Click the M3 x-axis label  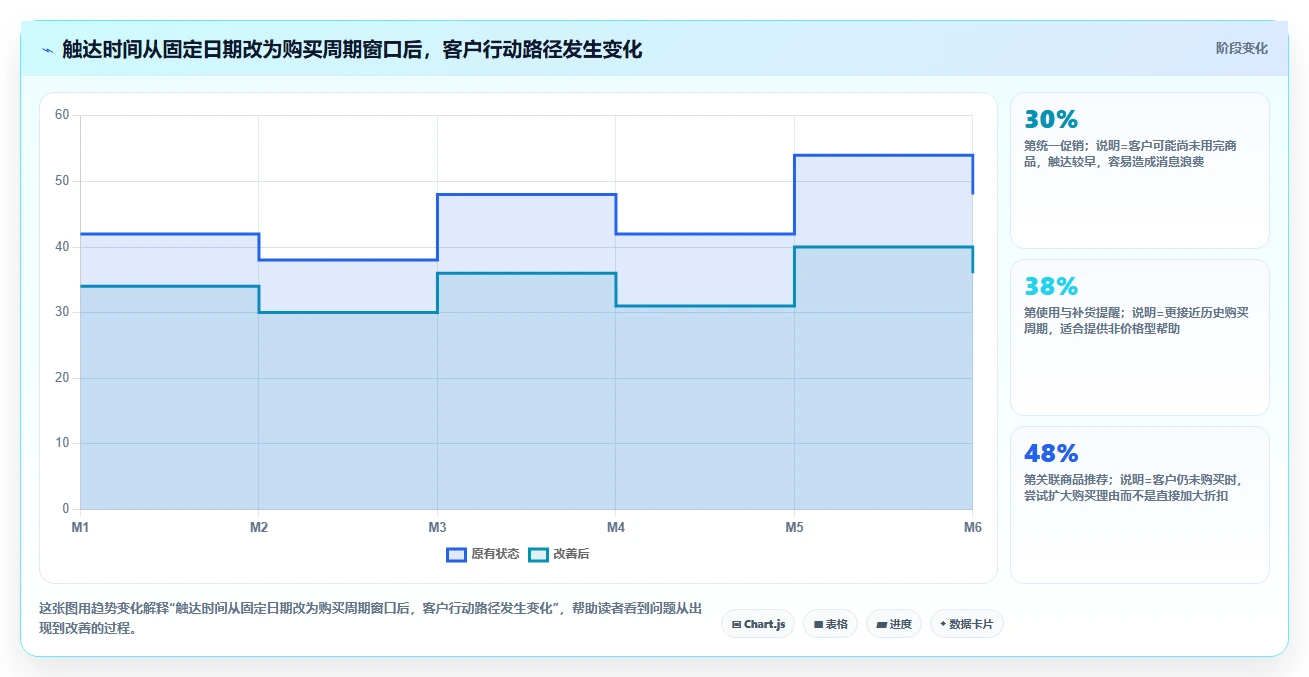[437, 526]
